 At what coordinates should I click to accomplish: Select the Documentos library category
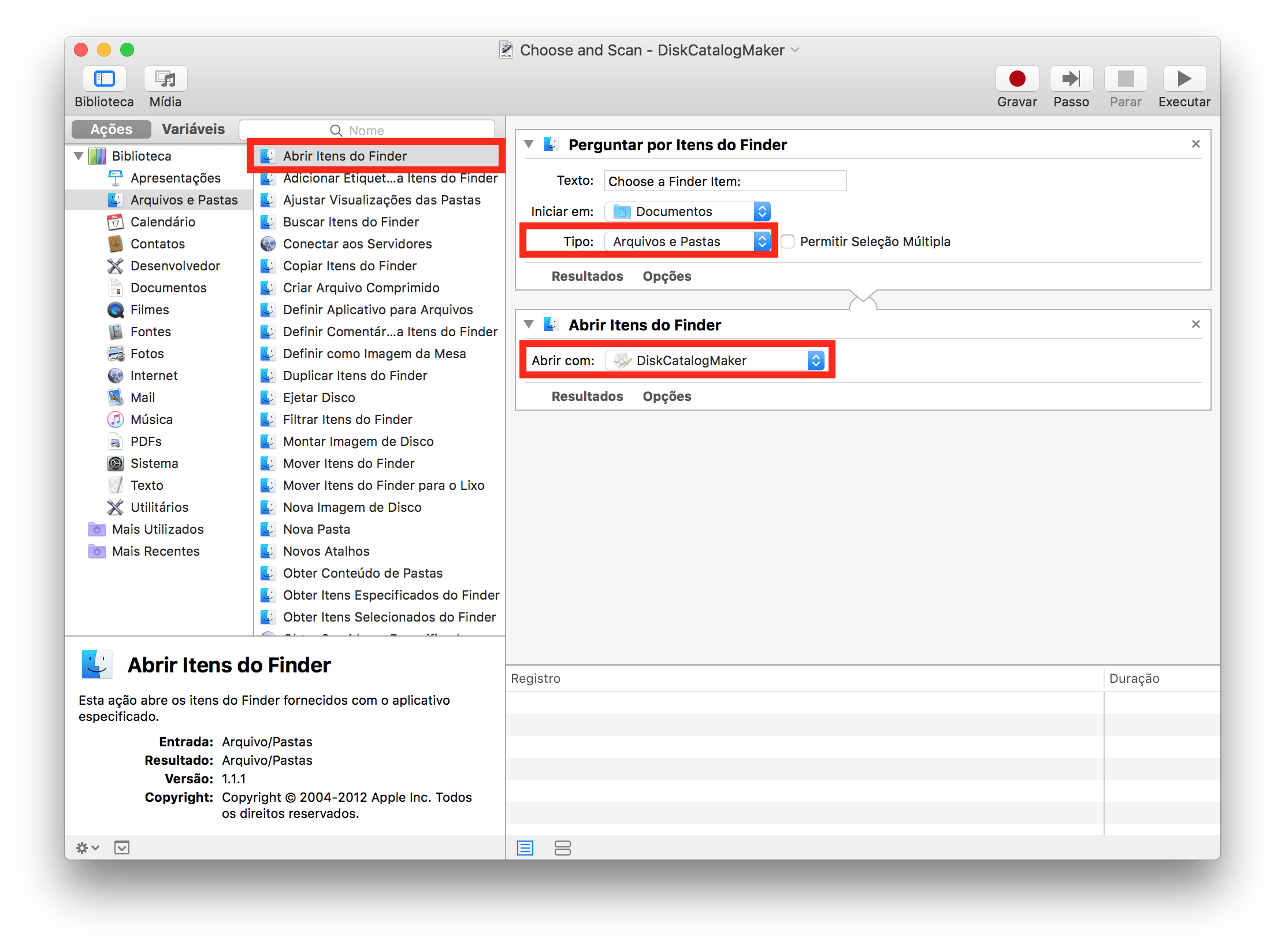168,288
